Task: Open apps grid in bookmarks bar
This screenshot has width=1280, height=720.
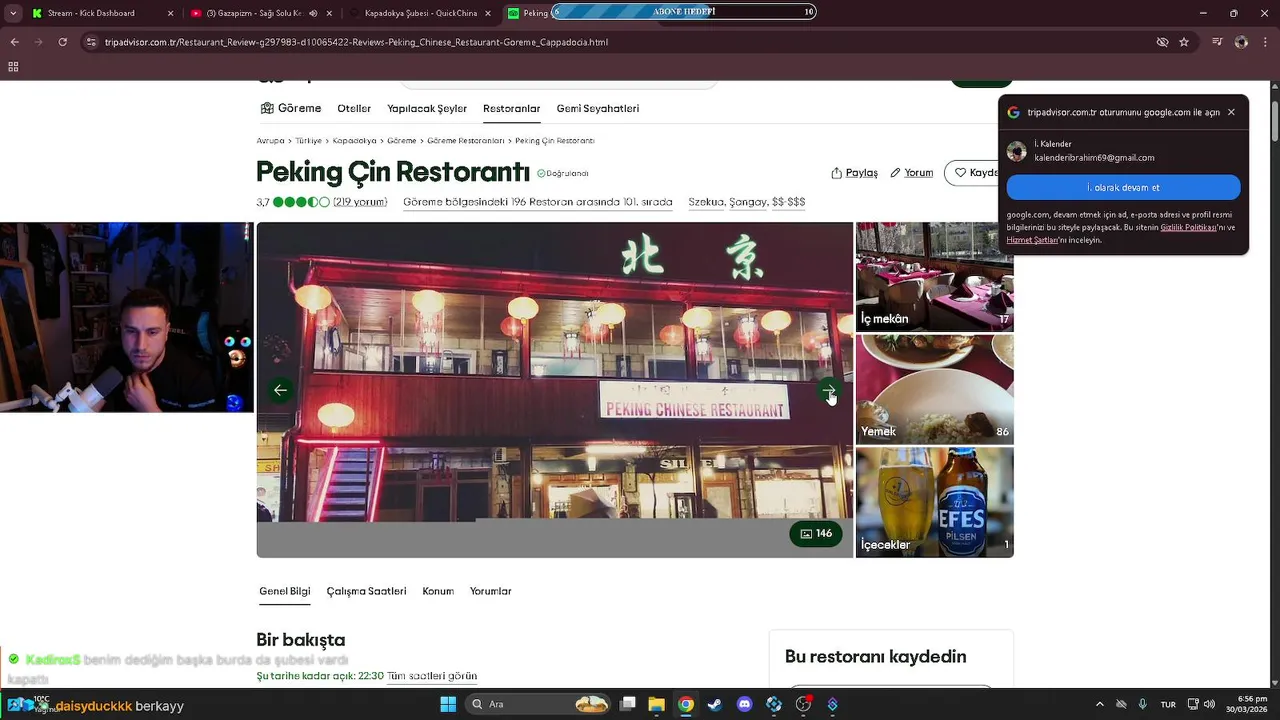Action: click(x=13, y=67)
